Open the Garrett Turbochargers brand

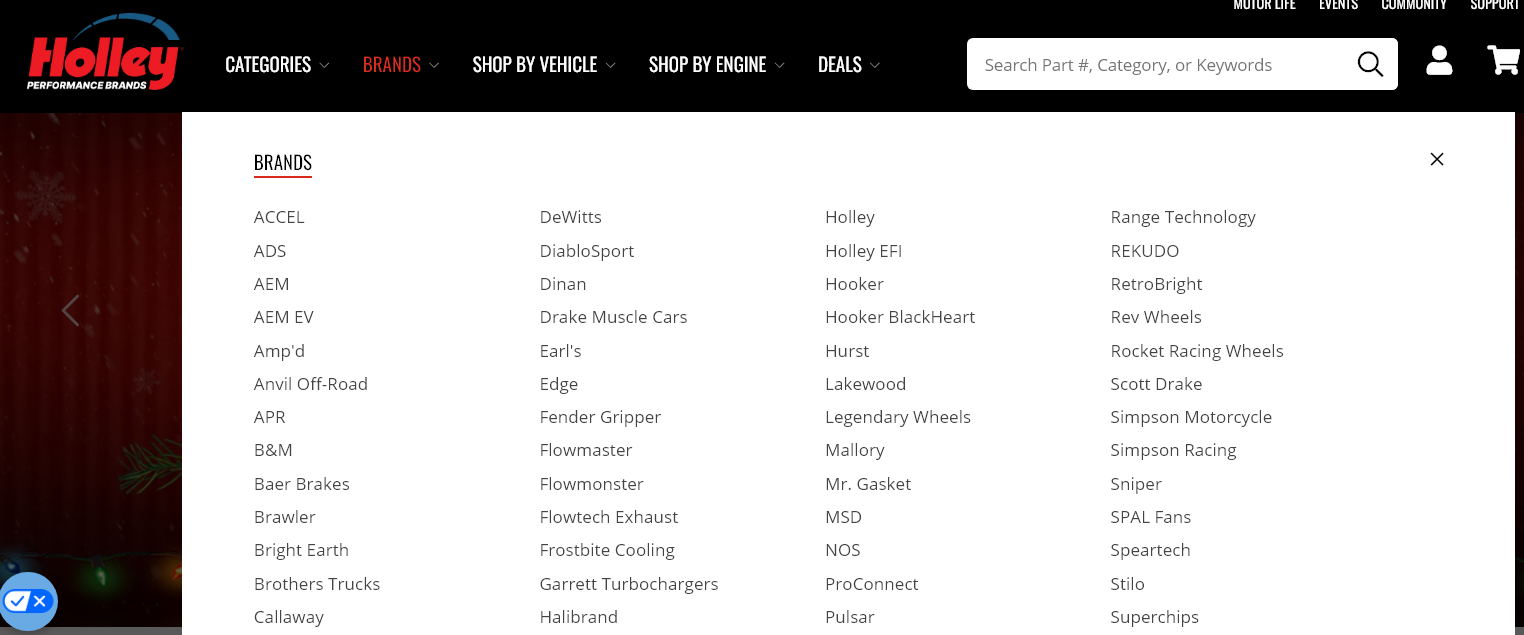(628, 584)
